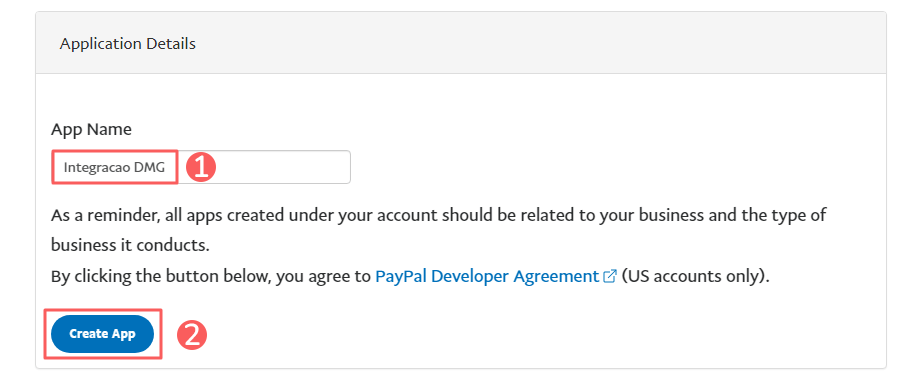Screen dimensions: 924x380
Task: Click the word Create on the blue button
Action: 87,334
